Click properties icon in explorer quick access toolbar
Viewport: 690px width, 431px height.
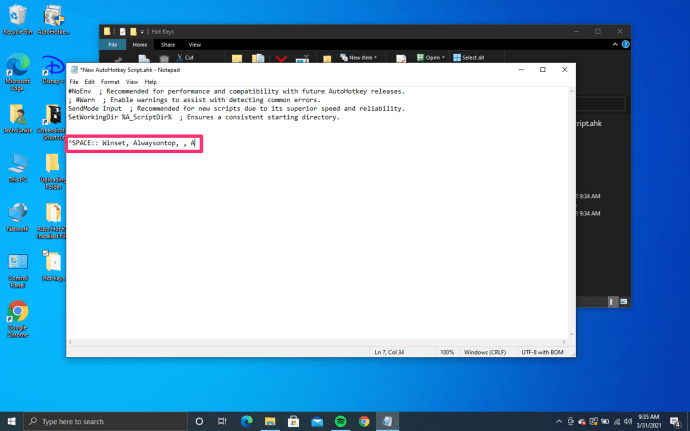click(x=122, y=32)
